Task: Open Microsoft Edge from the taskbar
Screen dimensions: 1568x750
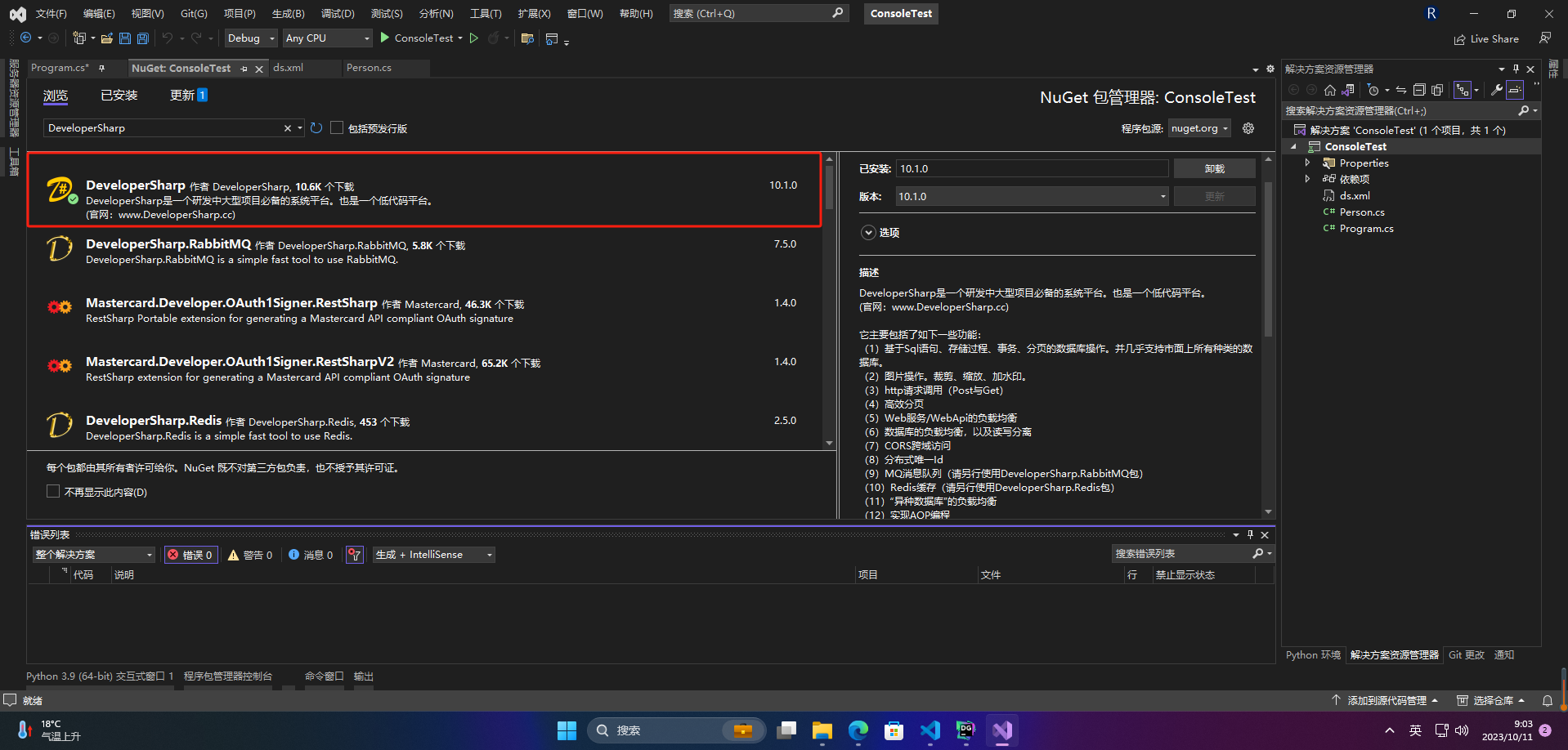Action: (x=858, y=730)
